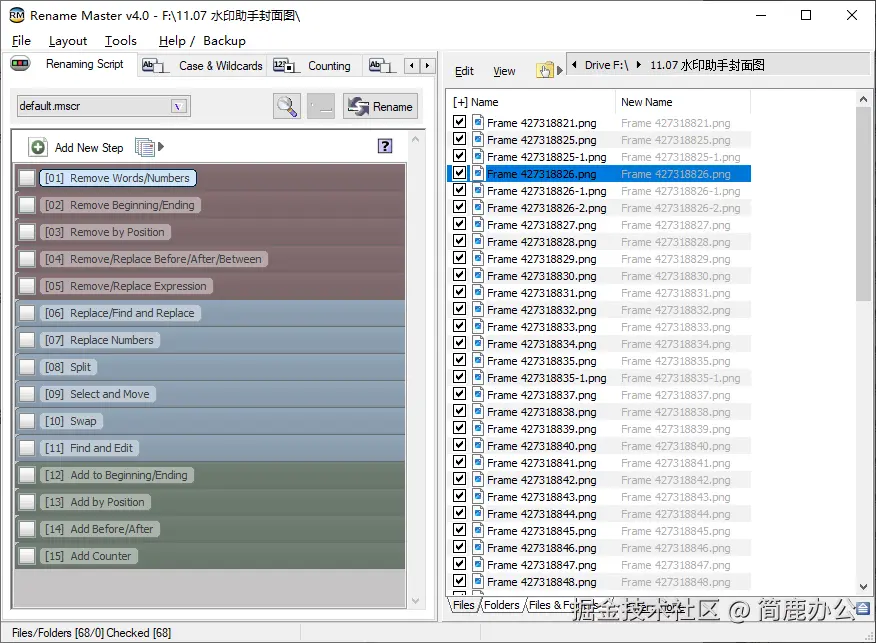876x643 pixels.
Task: Click the Name column header
Action: tap(484, 102)
